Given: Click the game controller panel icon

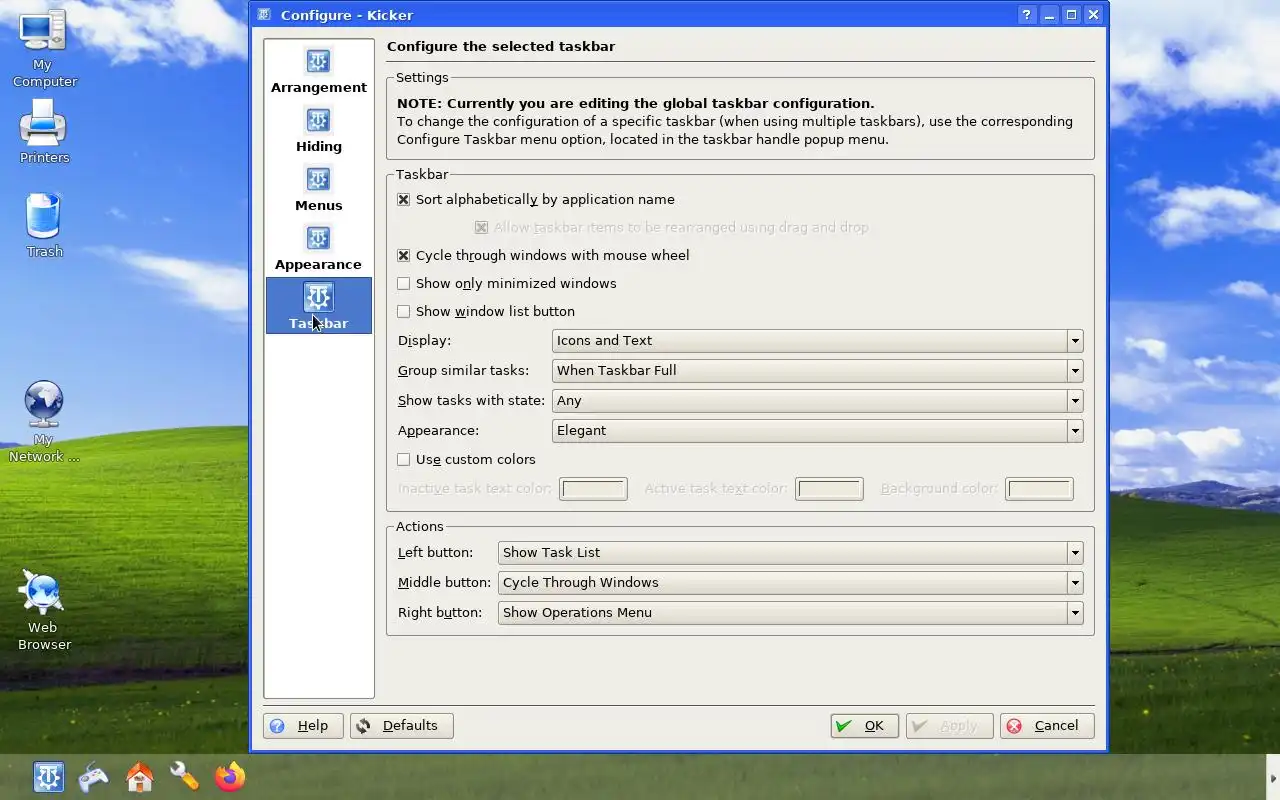Looking at the screenshot, I should (x=94, y=777).
